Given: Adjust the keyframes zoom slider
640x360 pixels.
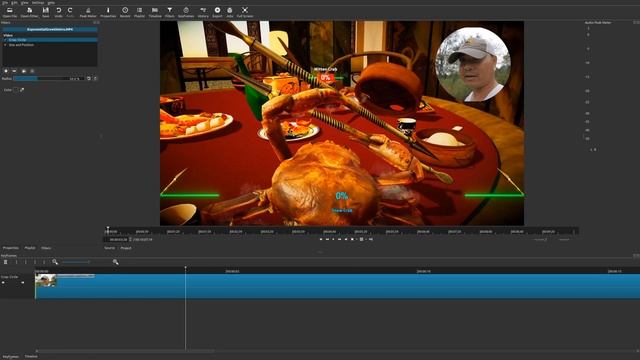Looking at the screenshot, I should tap(85, 262).
